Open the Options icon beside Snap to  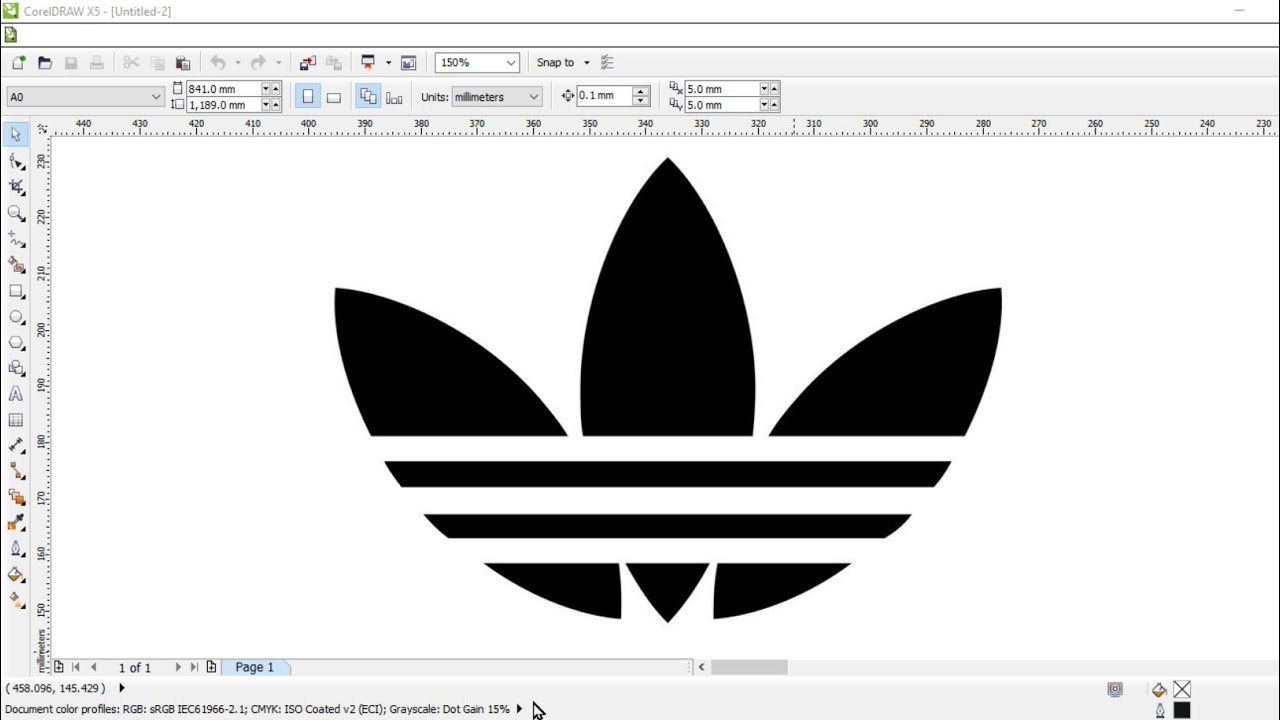click(607, 62)
